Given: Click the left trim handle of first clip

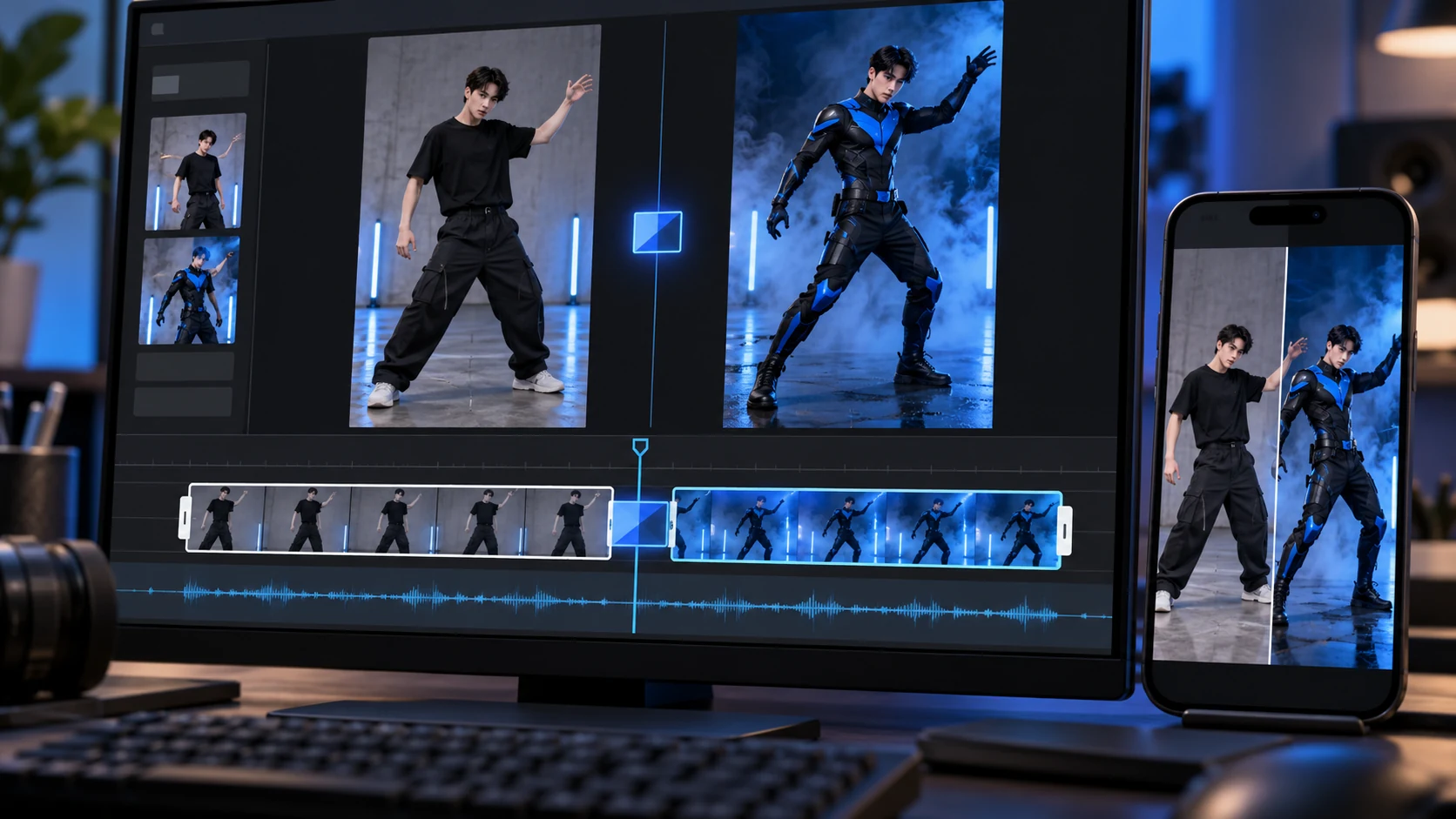Looking at the screenshot, I should 185,518.
